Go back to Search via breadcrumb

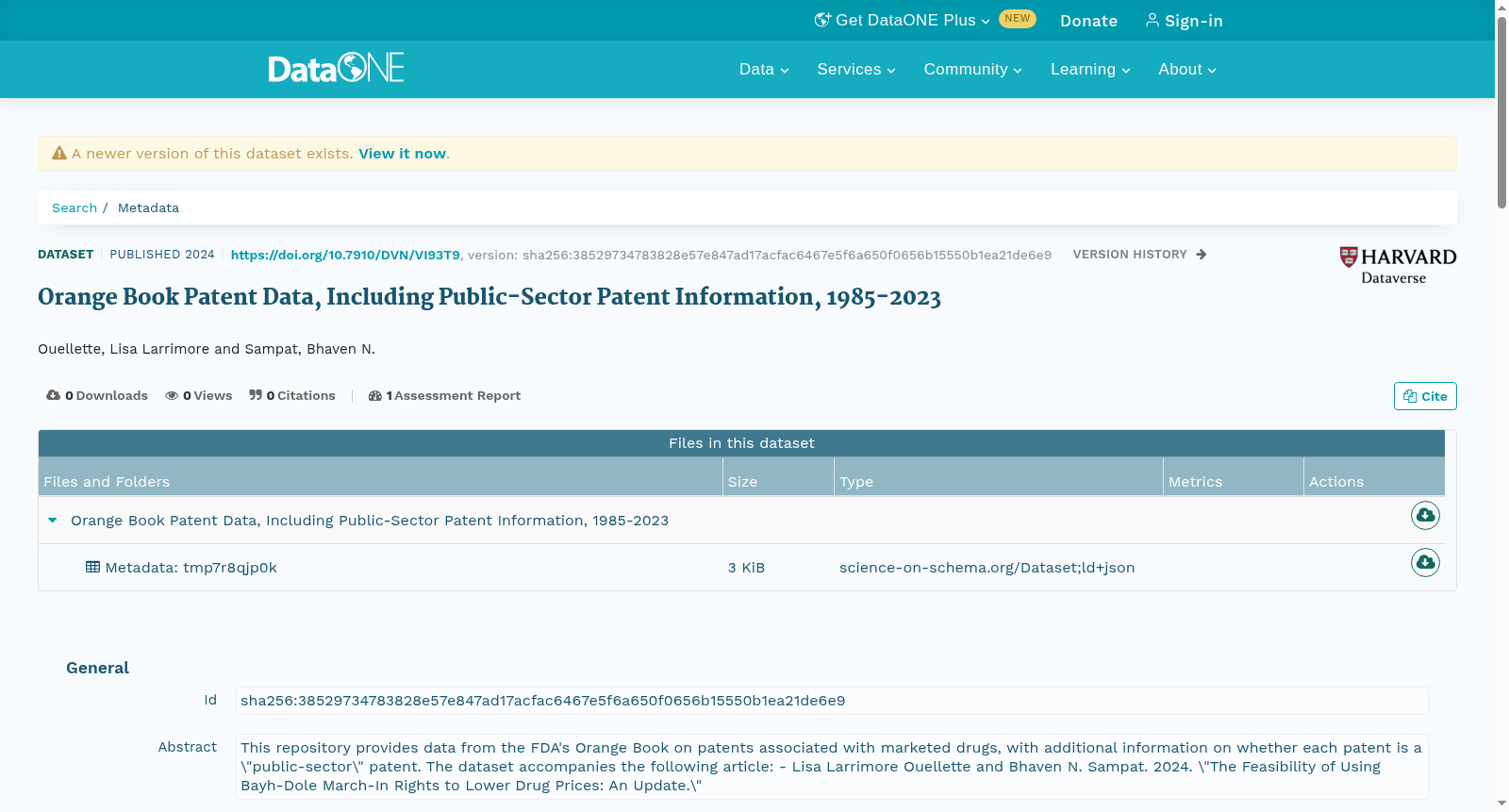pyautogui.click(x=75, y=207)
